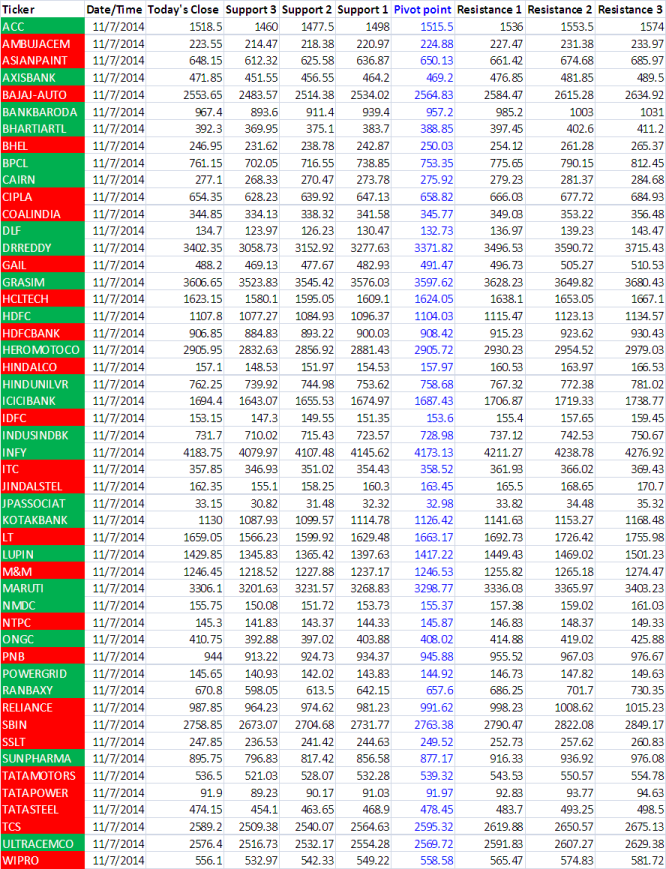Select TATAPOWER today's close 91.9

click(x=213, y=793)
